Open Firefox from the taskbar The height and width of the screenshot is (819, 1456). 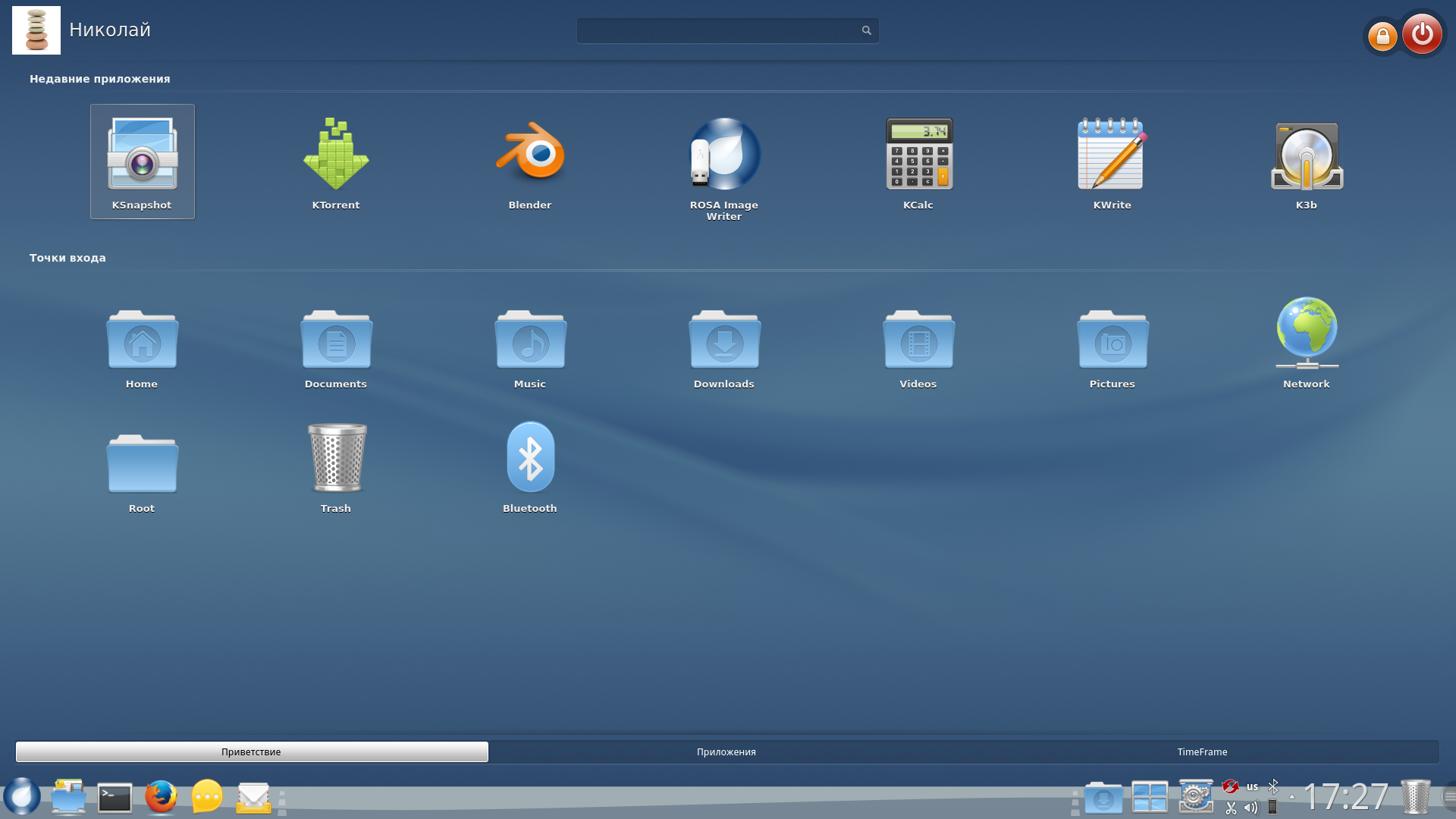click(x=161, y=797)
